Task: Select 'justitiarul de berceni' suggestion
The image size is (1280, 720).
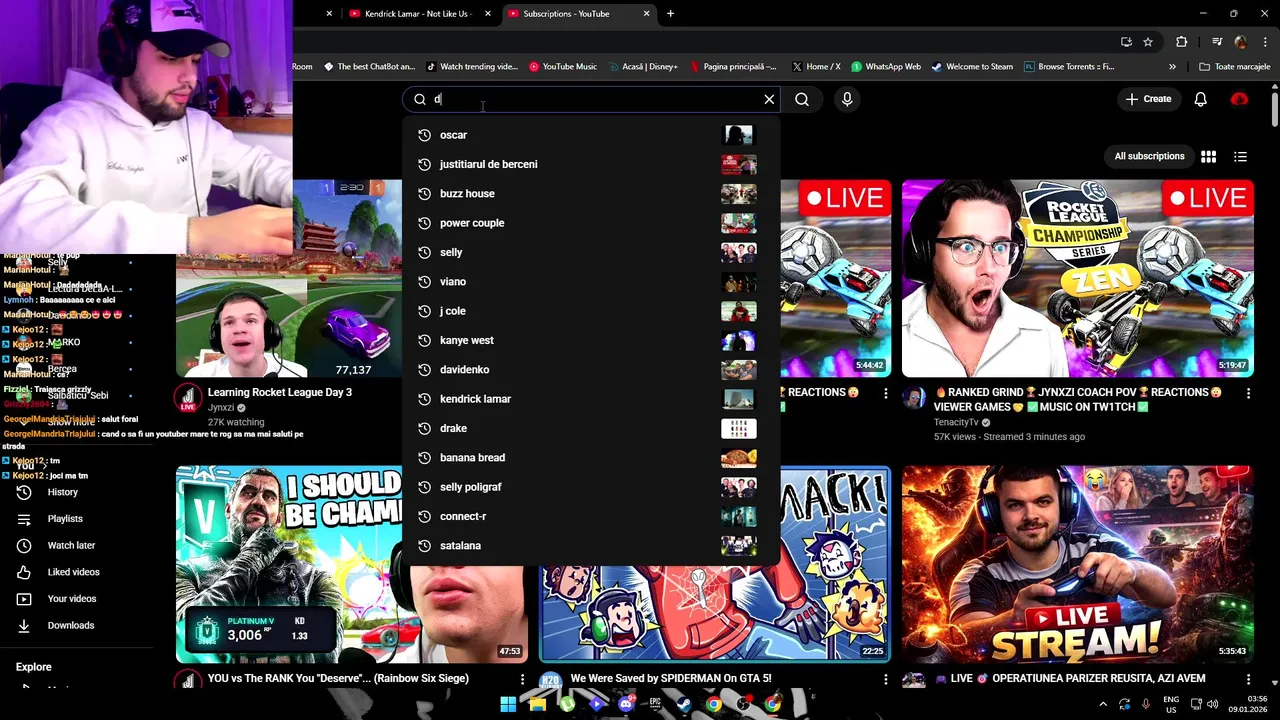Action: pos(590,164)
